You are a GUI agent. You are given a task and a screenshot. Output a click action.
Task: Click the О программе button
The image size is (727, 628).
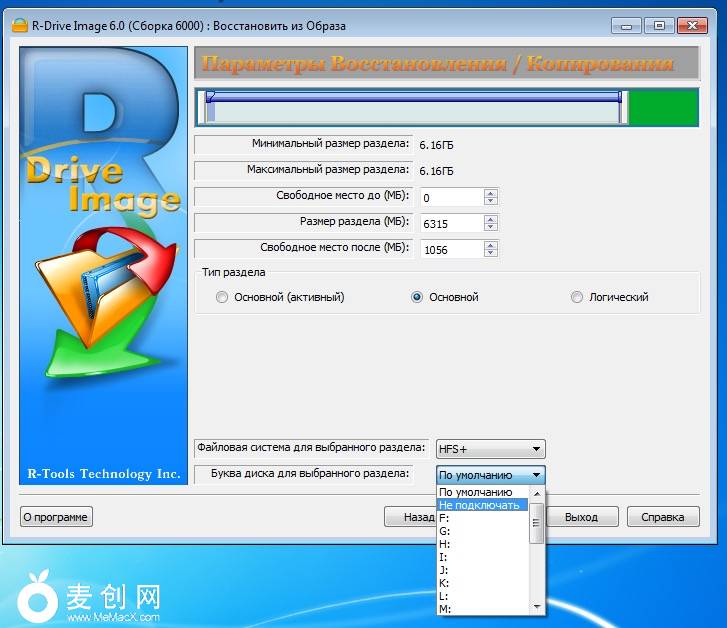(56, 517)
